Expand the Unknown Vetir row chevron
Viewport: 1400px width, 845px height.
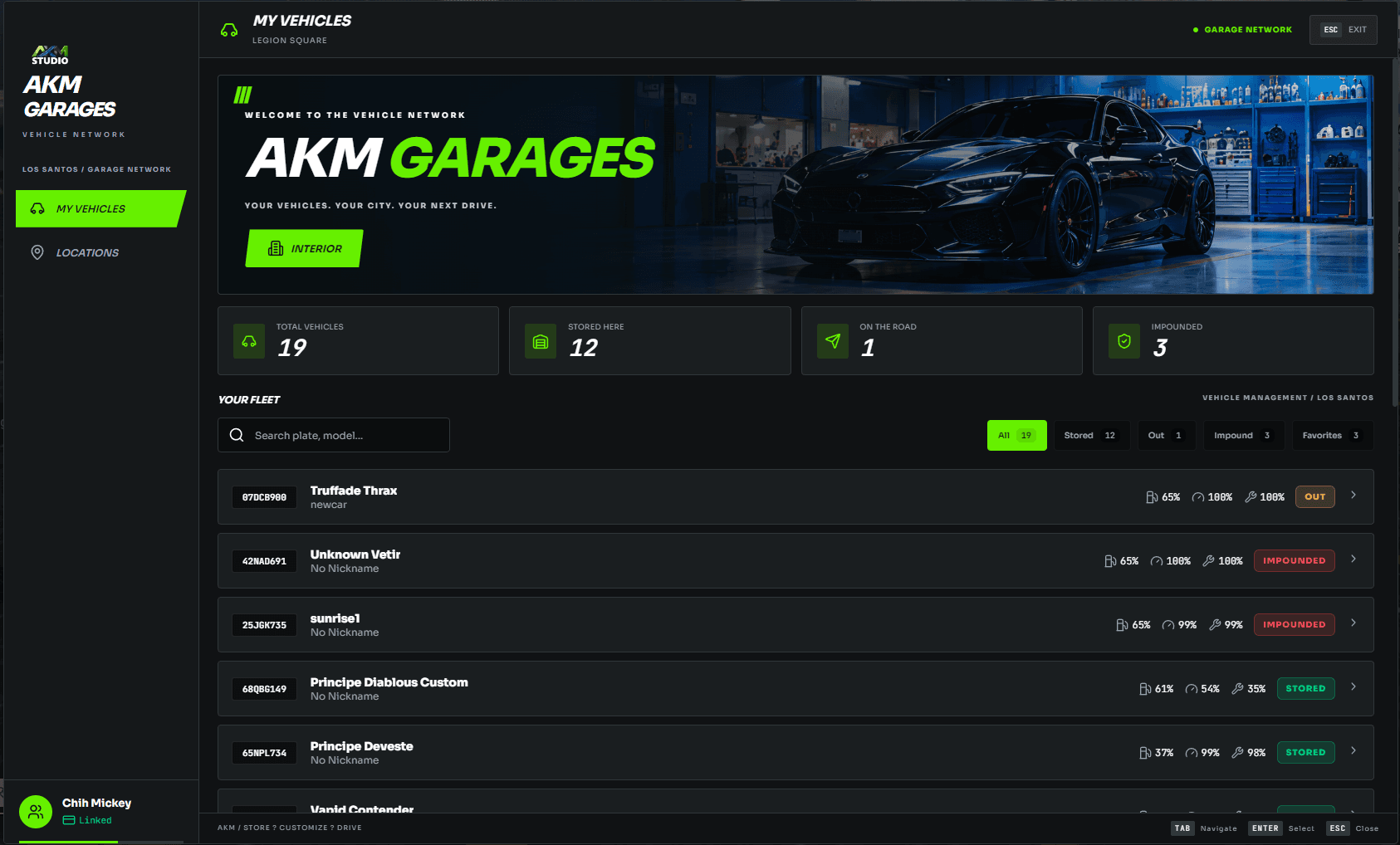(x=1353, y=559)
